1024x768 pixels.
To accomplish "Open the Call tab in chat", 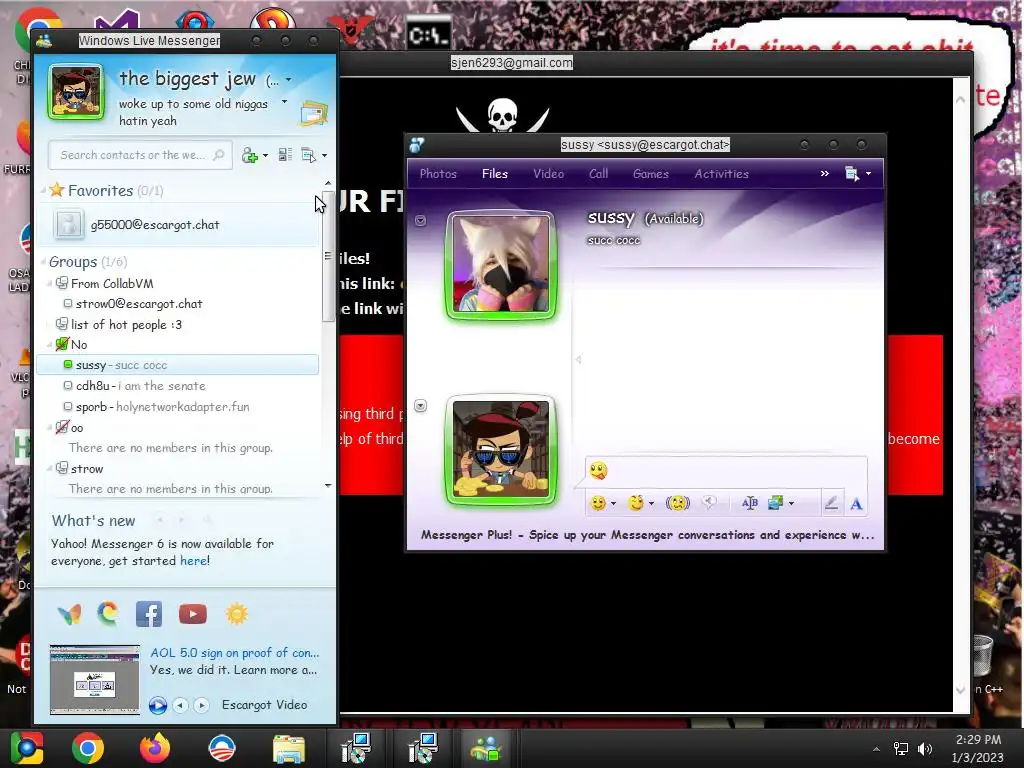I will point(598,174).
